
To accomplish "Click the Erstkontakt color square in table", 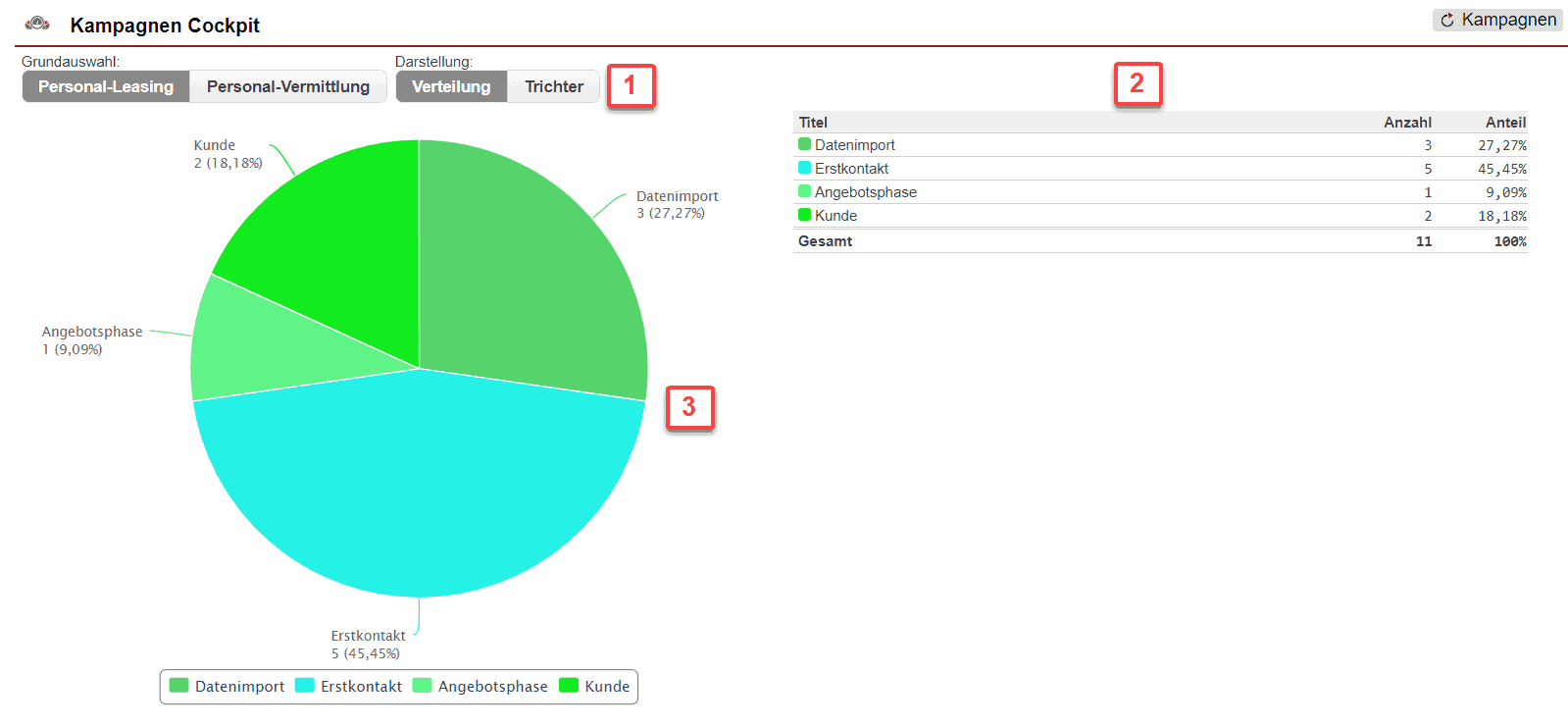I will pos(804,168).
